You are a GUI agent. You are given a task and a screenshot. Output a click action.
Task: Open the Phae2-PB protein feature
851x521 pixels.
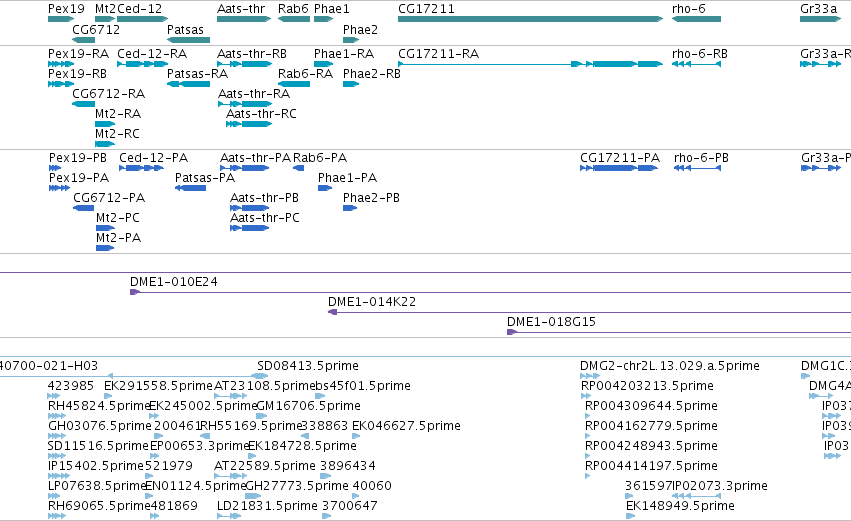pos(350,208)
